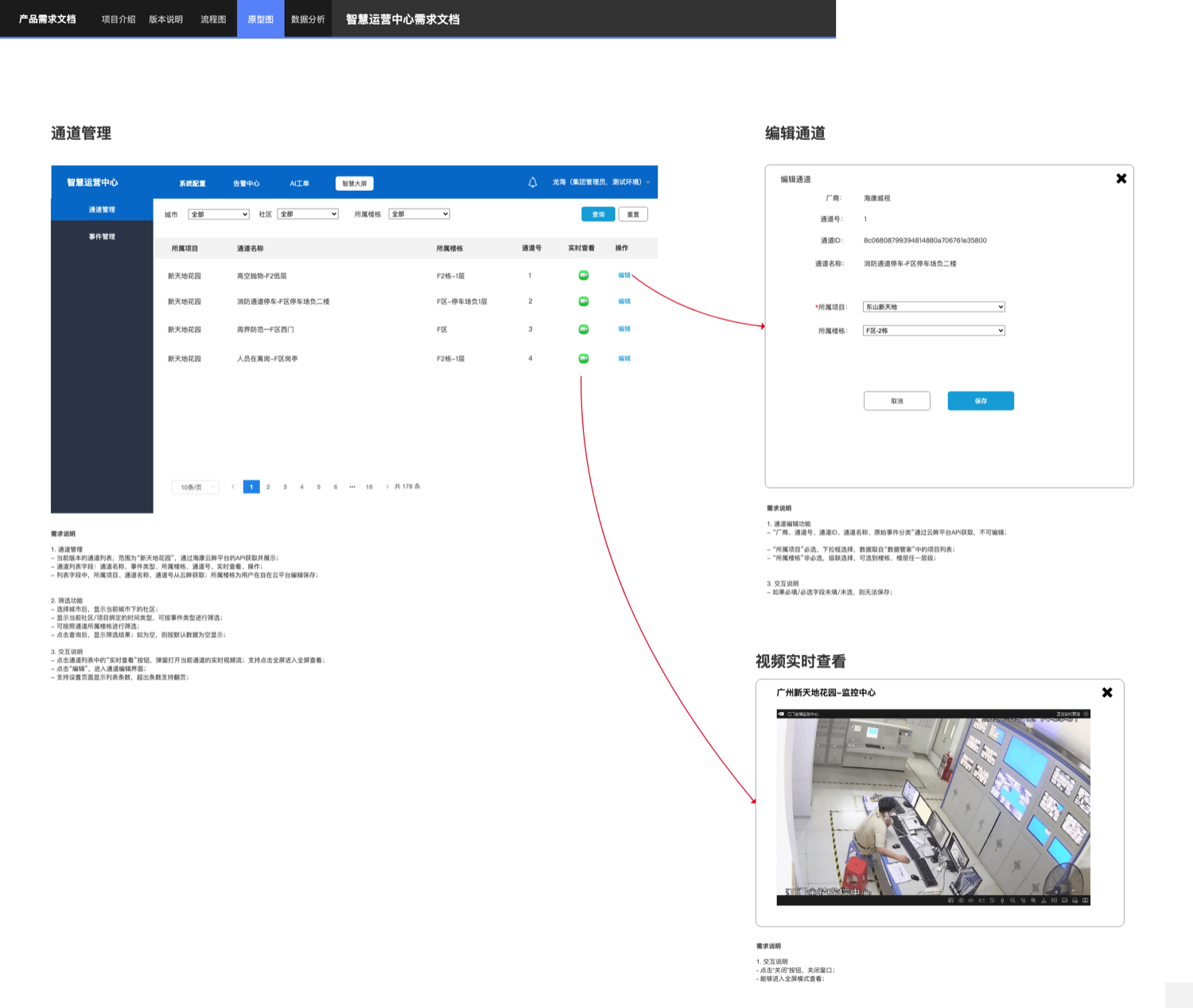
Task: Go to next page with right chevron
Action: pyautogui.click(x=387, y=487)
